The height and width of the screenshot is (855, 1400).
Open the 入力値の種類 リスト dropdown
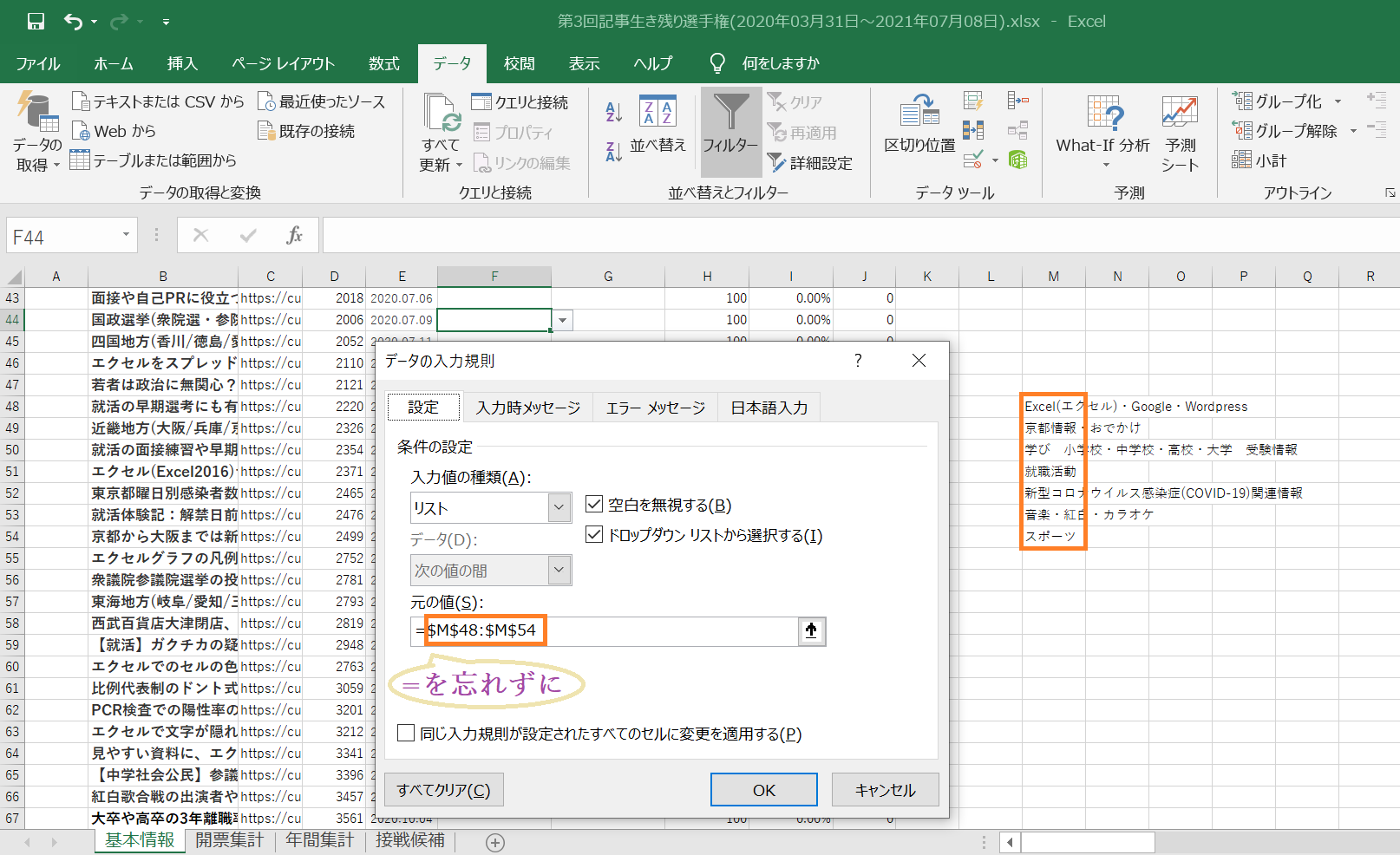point(559,508)
